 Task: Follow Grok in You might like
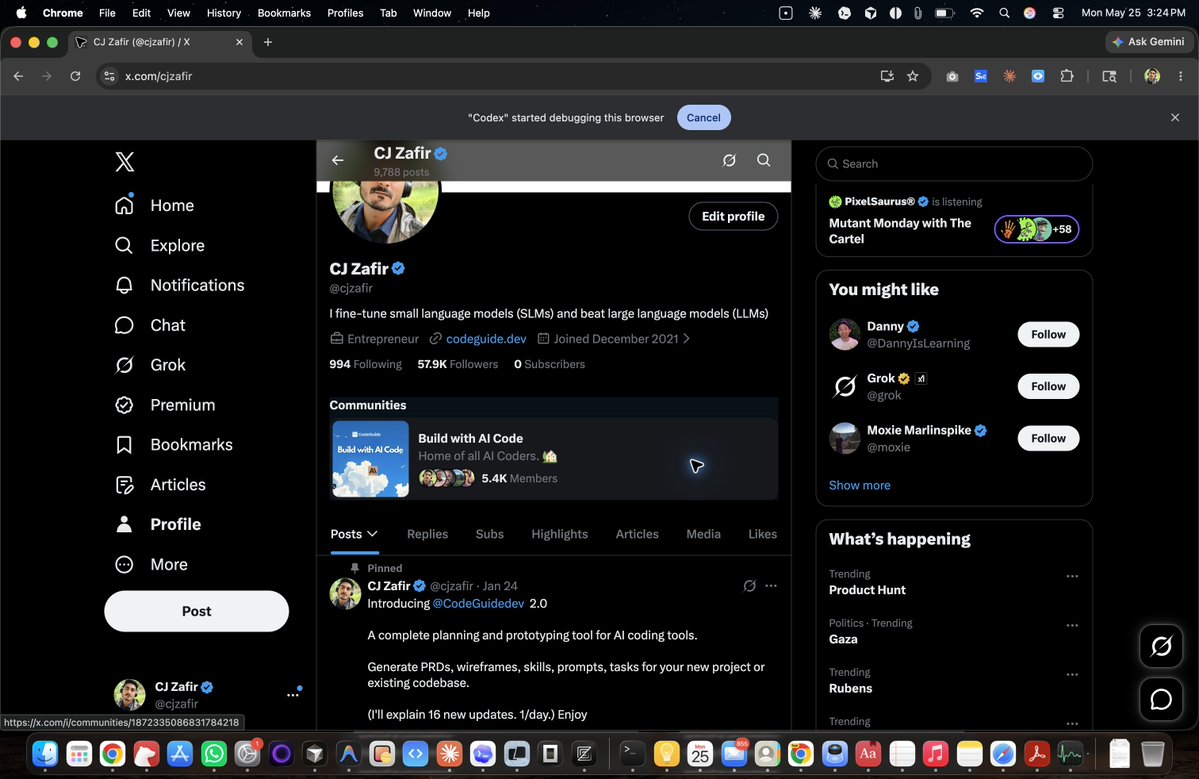click(1048, 386)
